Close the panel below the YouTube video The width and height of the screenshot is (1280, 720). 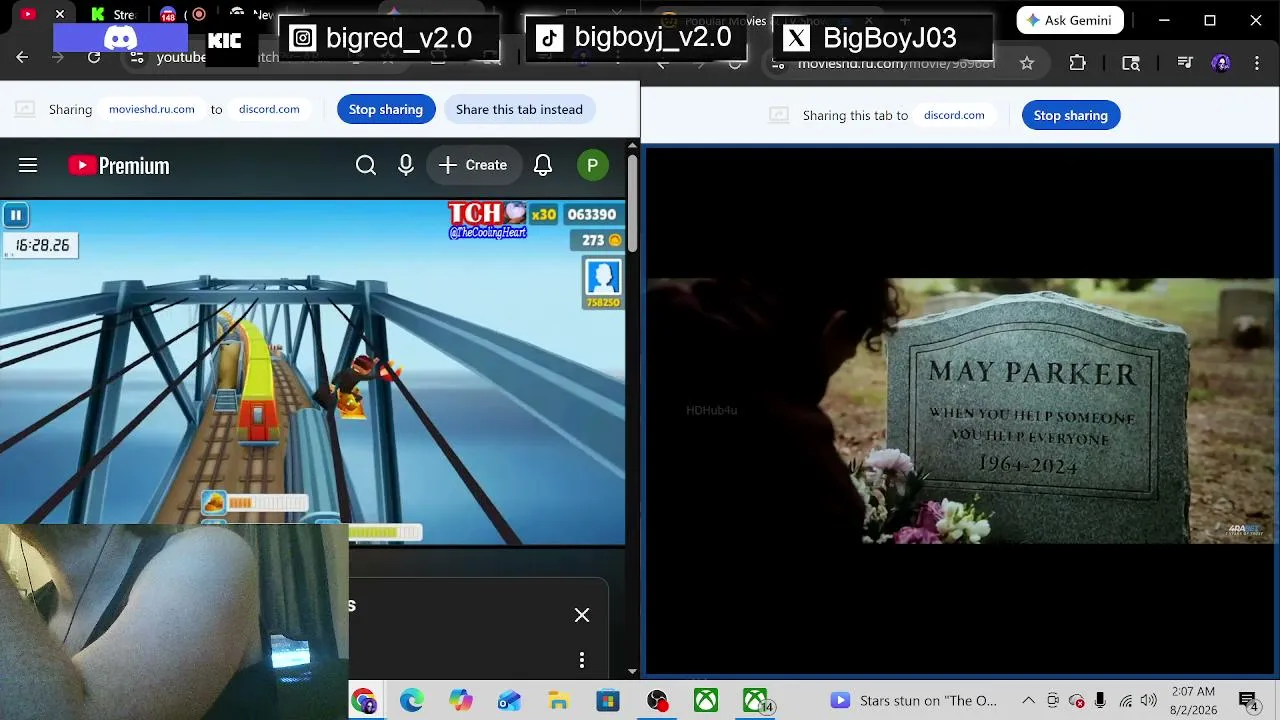tap(582, 615)
